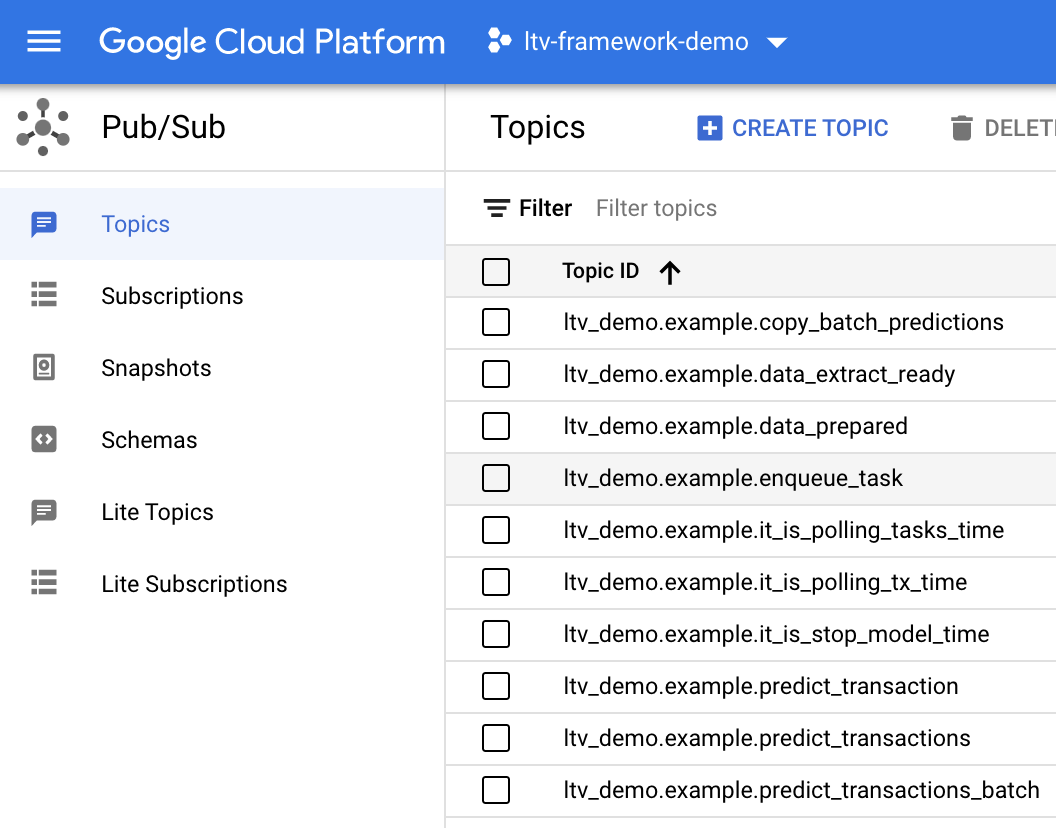Open the ltv_demo.example.copy_batch_predictions topic

tap(783, 322)
